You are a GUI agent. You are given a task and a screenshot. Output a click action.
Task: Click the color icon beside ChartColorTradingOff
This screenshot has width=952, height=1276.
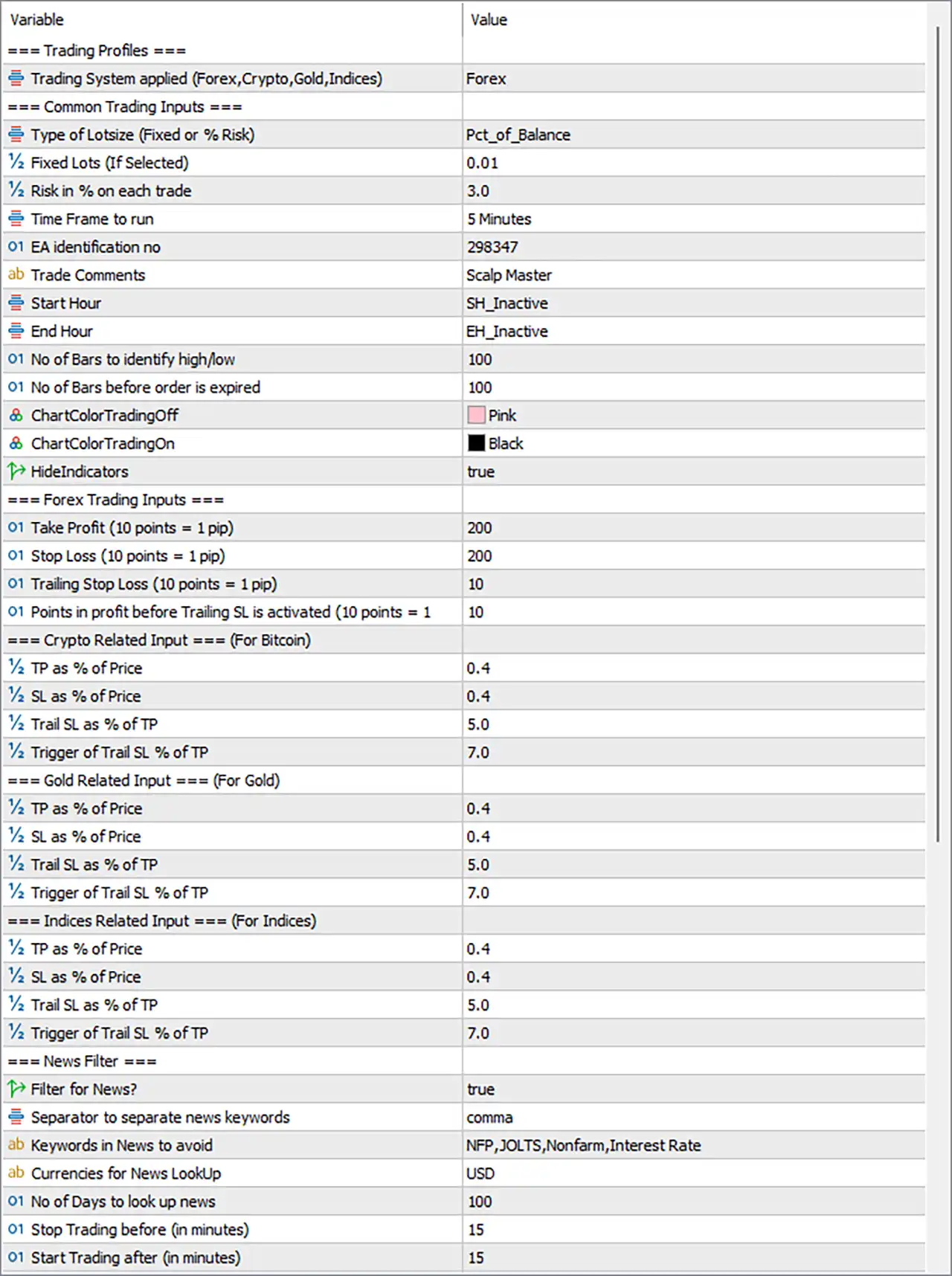click(16, 416)
